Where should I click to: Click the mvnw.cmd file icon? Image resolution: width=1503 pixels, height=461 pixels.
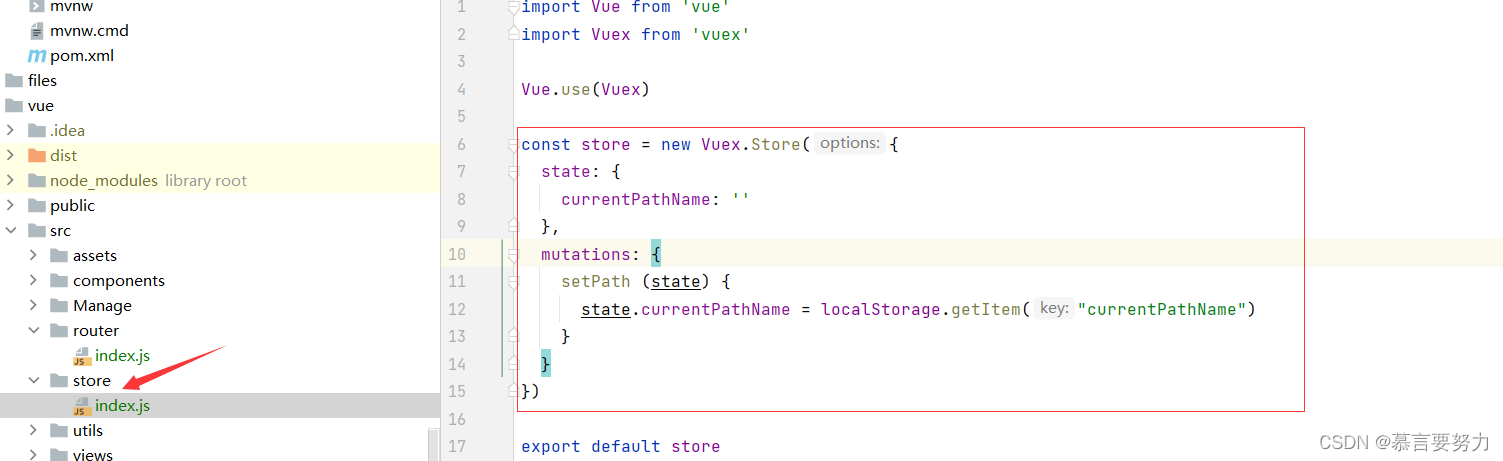(37, 31)
